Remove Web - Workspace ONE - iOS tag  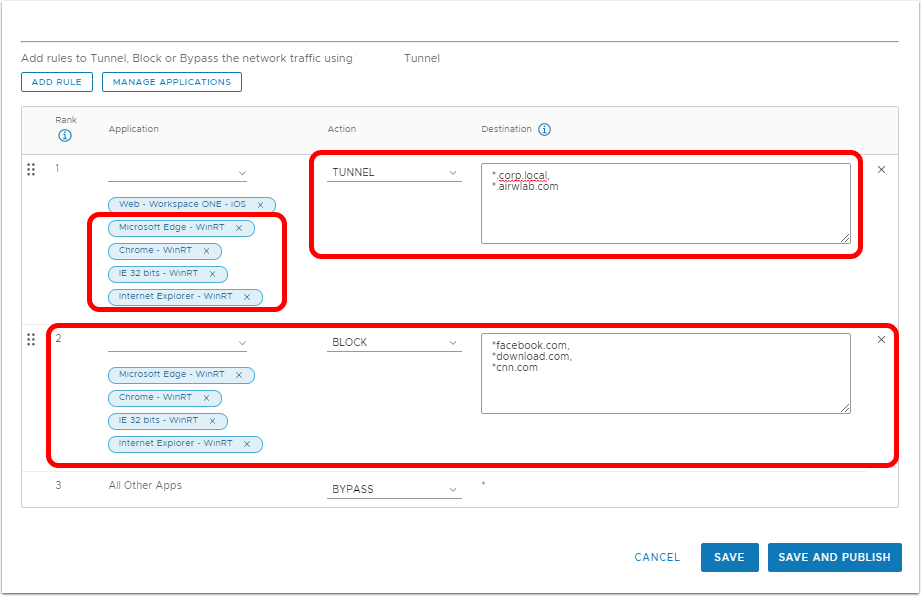(x=260, y=205)
